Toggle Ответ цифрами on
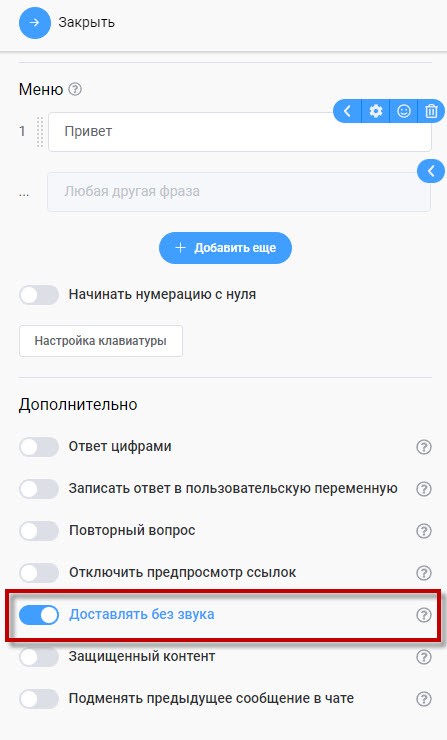The image size is (447, 740). 39,446
